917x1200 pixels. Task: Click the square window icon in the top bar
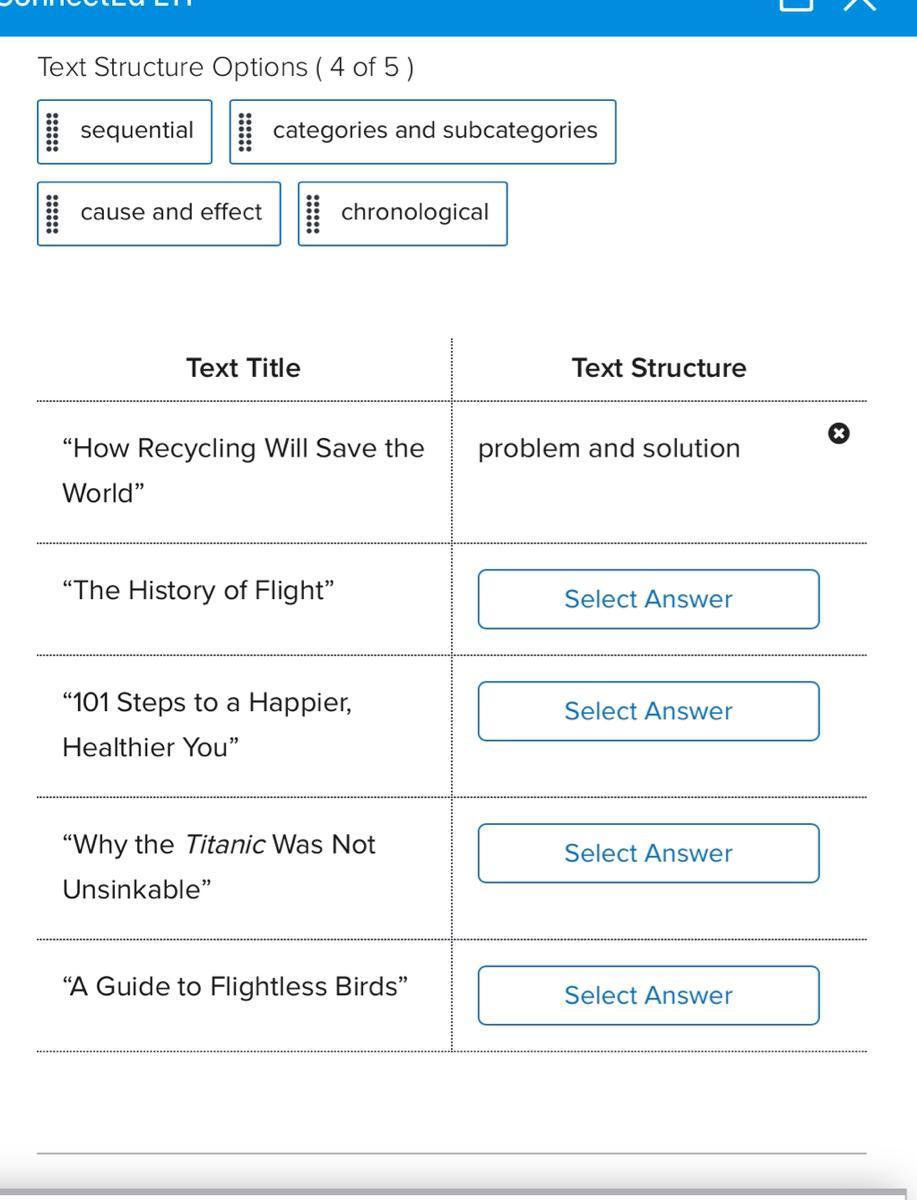click(795, 5)
